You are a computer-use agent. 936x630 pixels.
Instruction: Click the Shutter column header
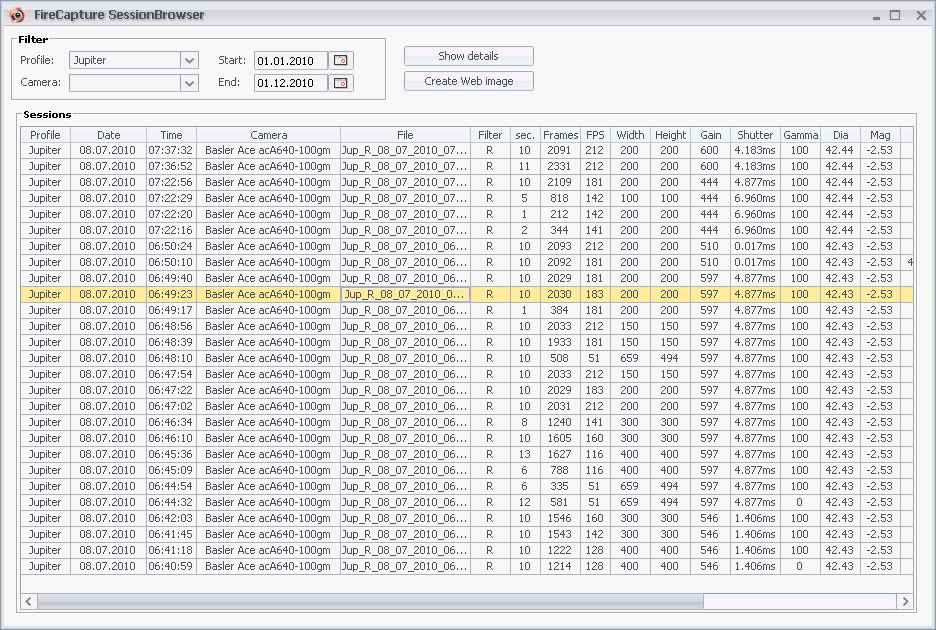[x=755, y=135]
